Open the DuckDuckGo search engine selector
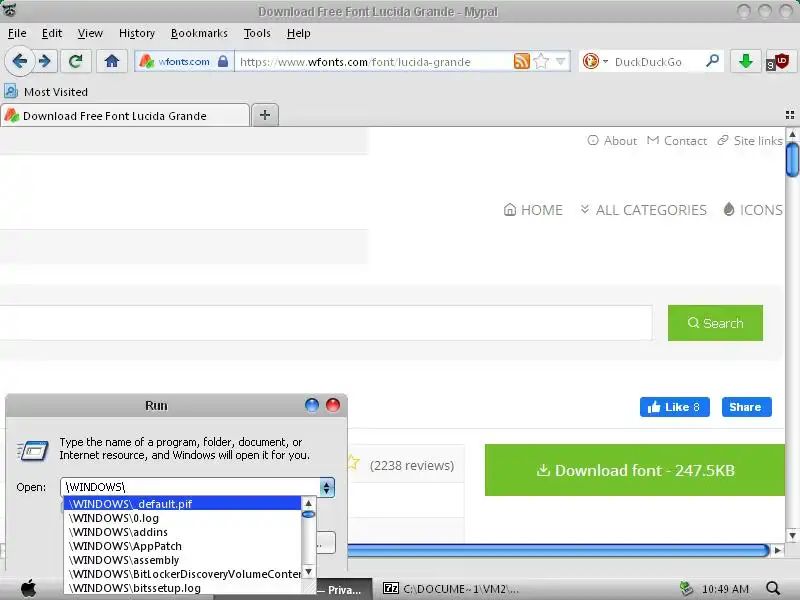The image size is (800, 600). click(x=595, y=61)
